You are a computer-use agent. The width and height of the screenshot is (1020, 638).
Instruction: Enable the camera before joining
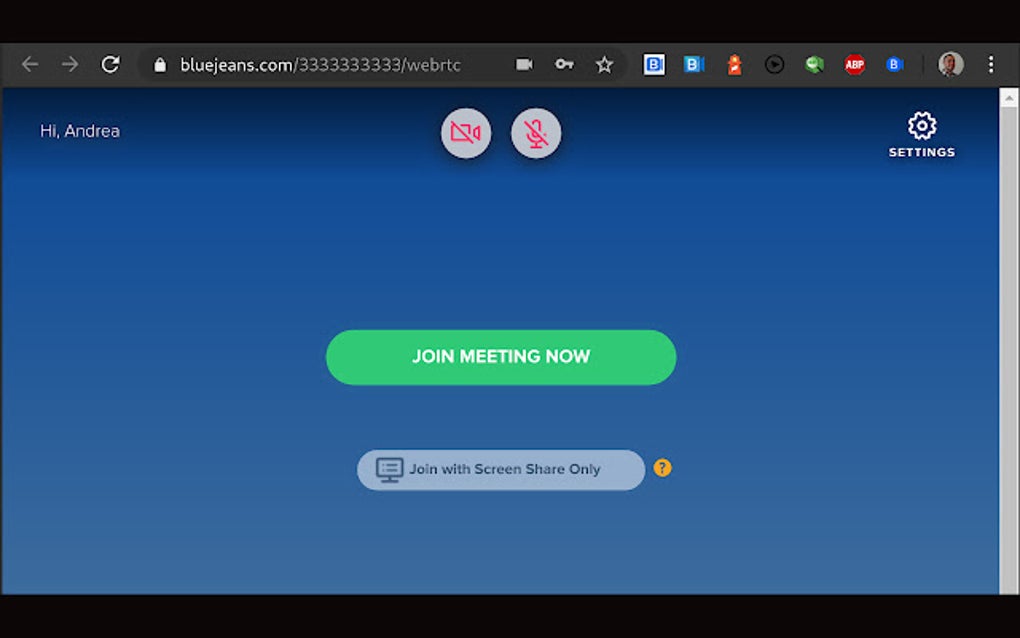click(x=466, y=133)
